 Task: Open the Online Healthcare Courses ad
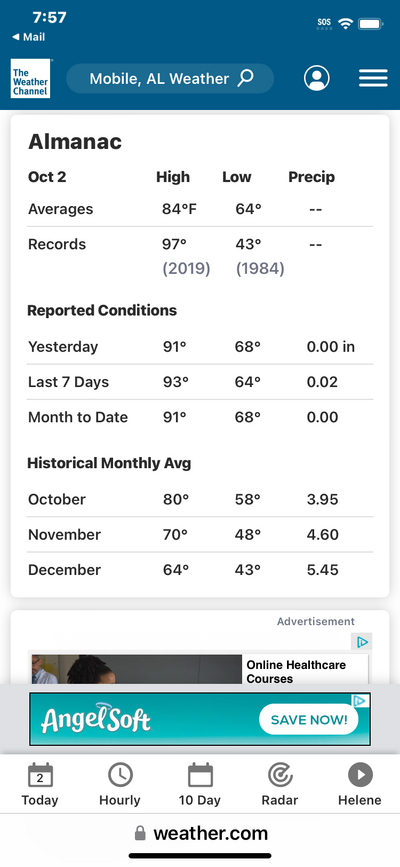(296, 672)
